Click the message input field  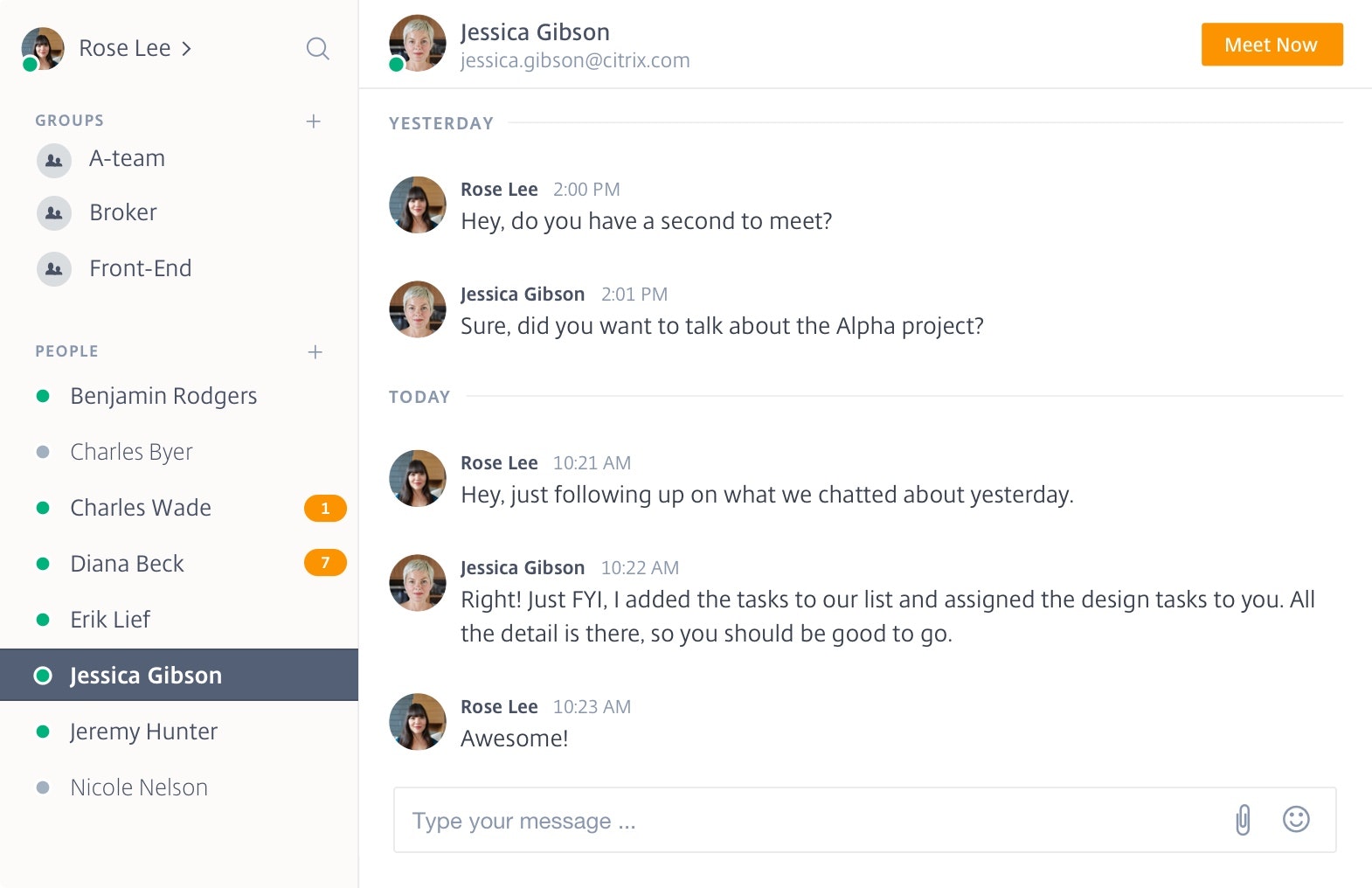click(x=813, y=821)
